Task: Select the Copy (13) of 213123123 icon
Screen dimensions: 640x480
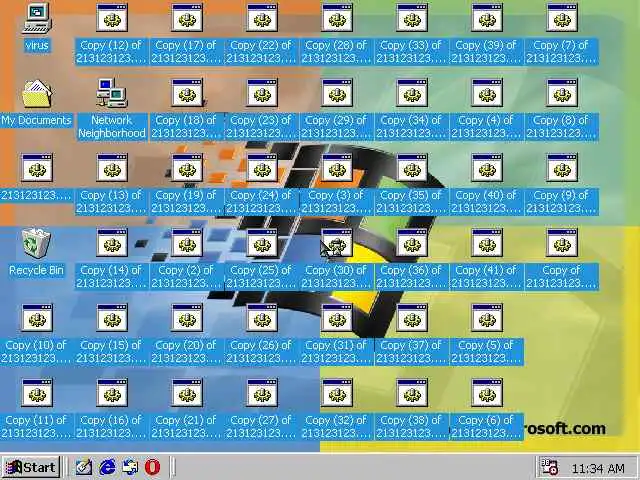Action: tap(112, 168)
